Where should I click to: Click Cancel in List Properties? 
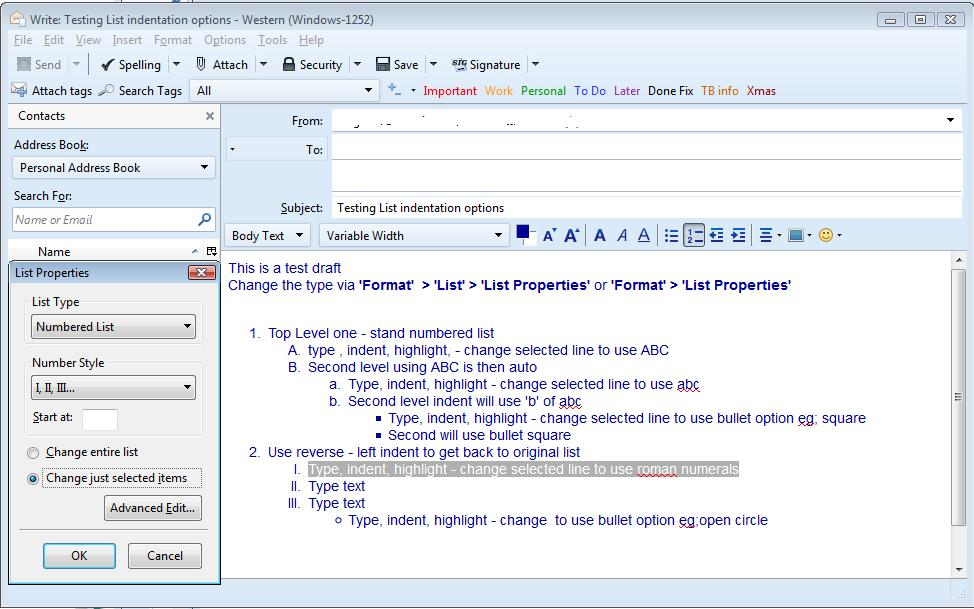(165, 556)
